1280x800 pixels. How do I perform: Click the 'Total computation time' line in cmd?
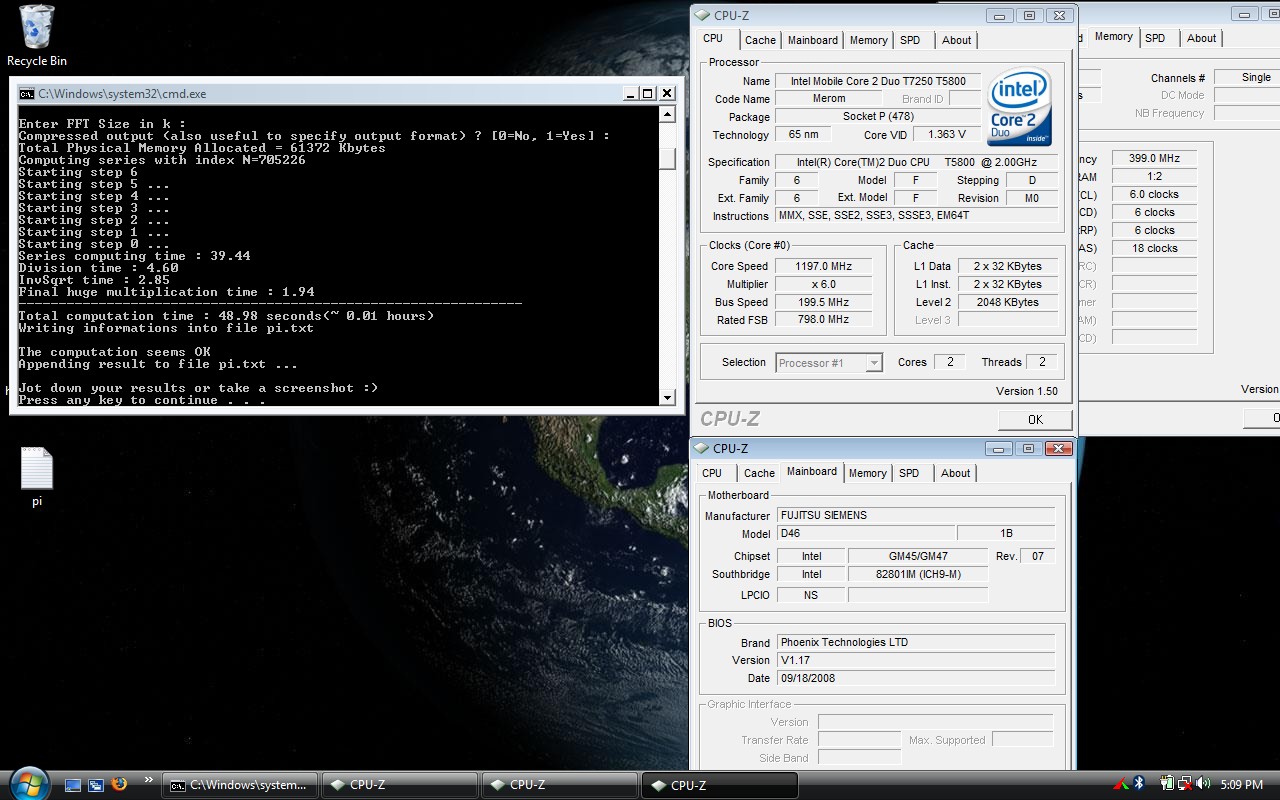coord(226,316)
